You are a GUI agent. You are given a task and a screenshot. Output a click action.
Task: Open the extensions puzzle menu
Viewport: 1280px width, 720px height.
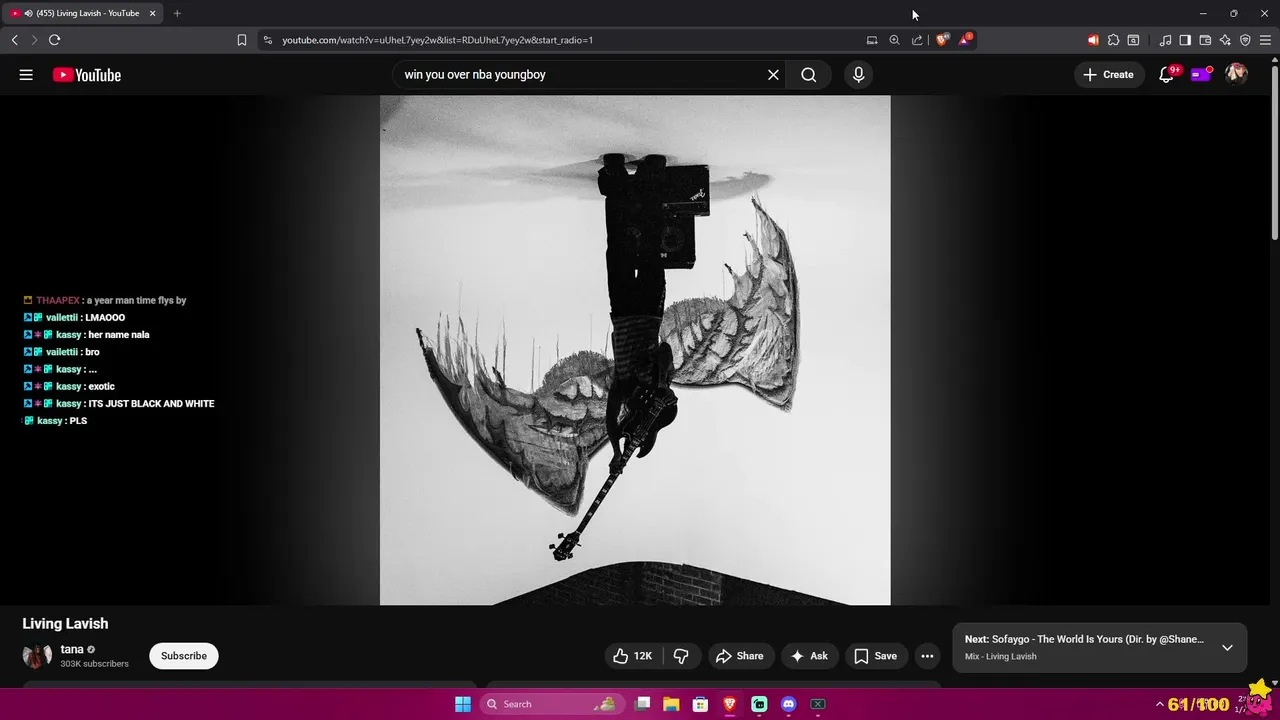pyautogui.click(x=1113, y=40)
